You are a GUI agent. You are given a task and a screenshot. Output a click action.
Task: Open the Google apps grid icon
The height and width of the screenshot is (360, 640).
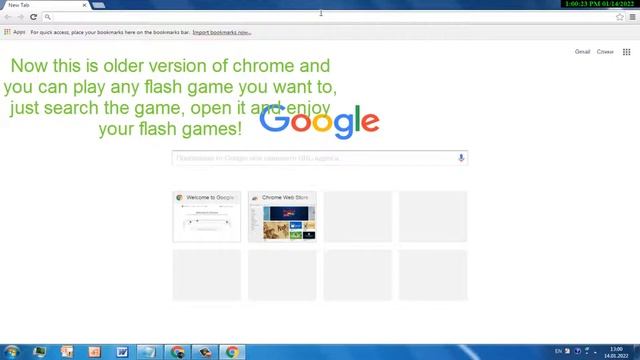(627, 52)
